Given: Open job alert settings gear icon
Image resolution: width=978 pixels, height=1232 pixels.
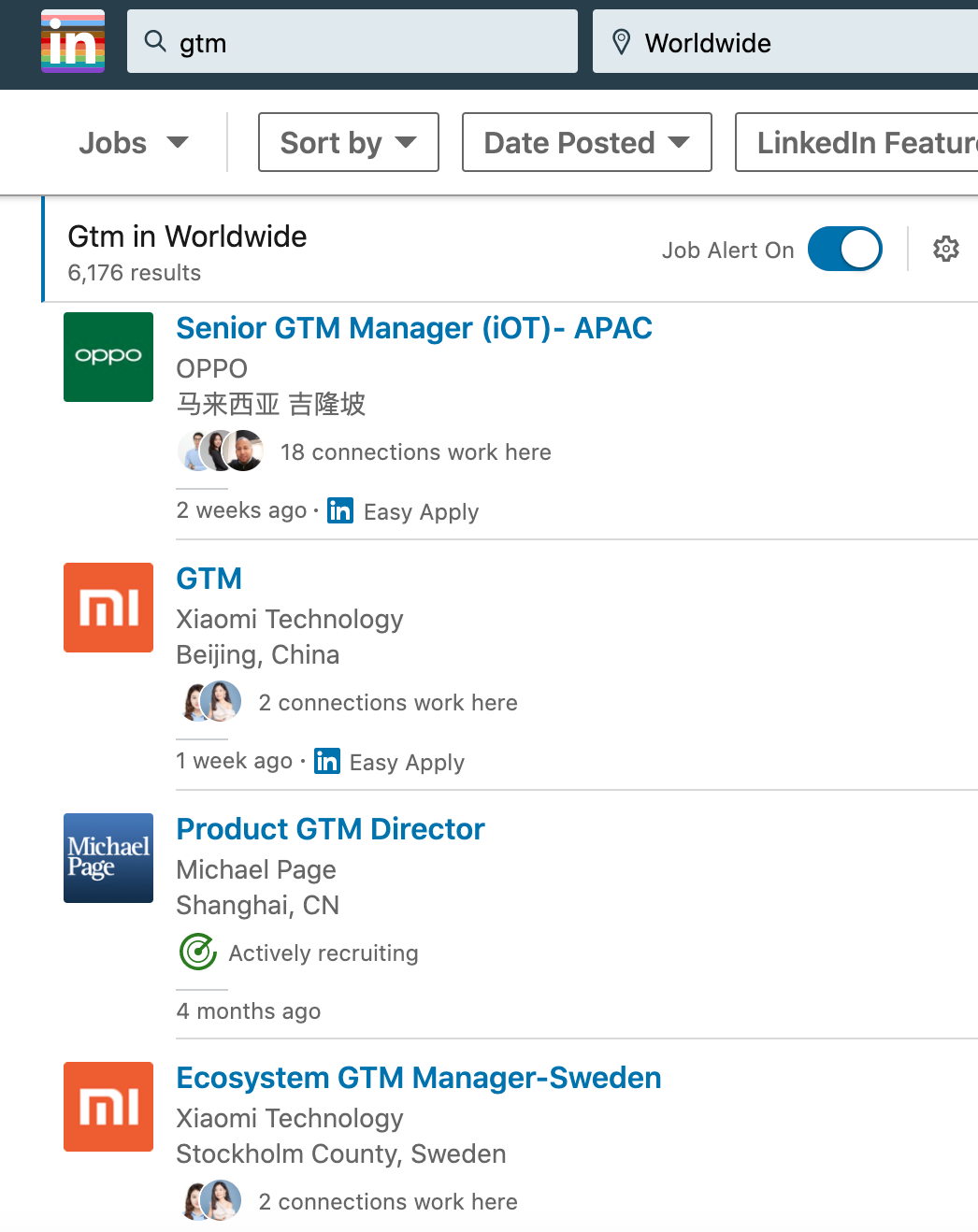Looking at the screenshot, I should tap(946, 249).
